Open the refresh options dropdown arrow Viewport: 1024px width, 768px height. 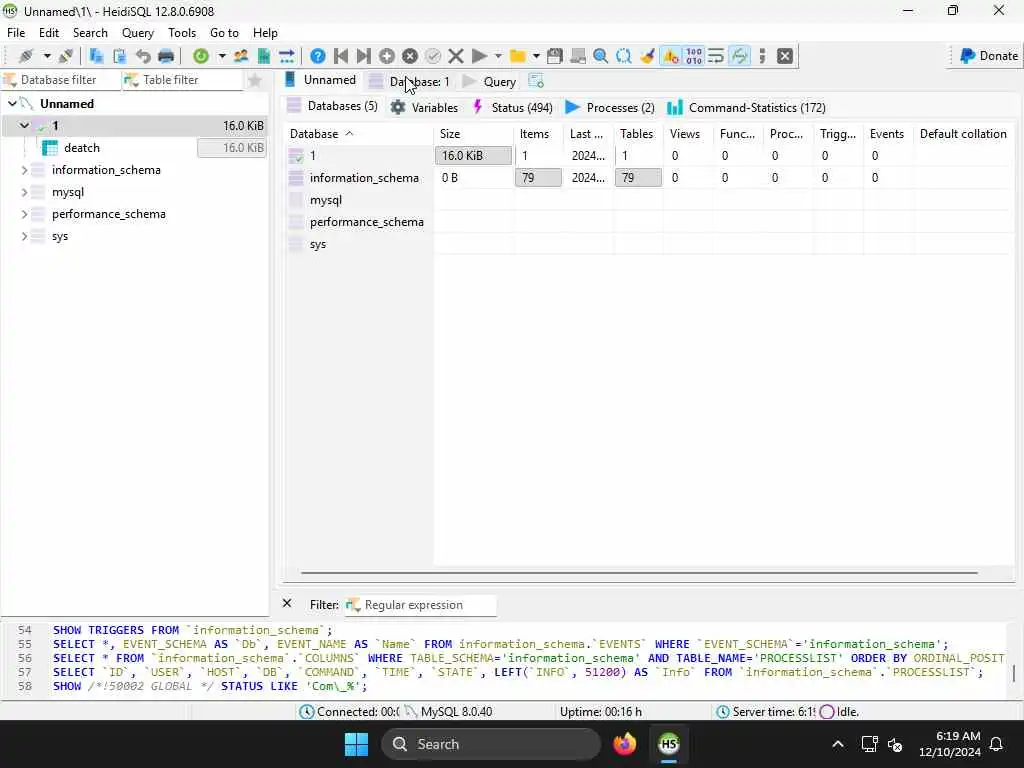pos(222,56)
